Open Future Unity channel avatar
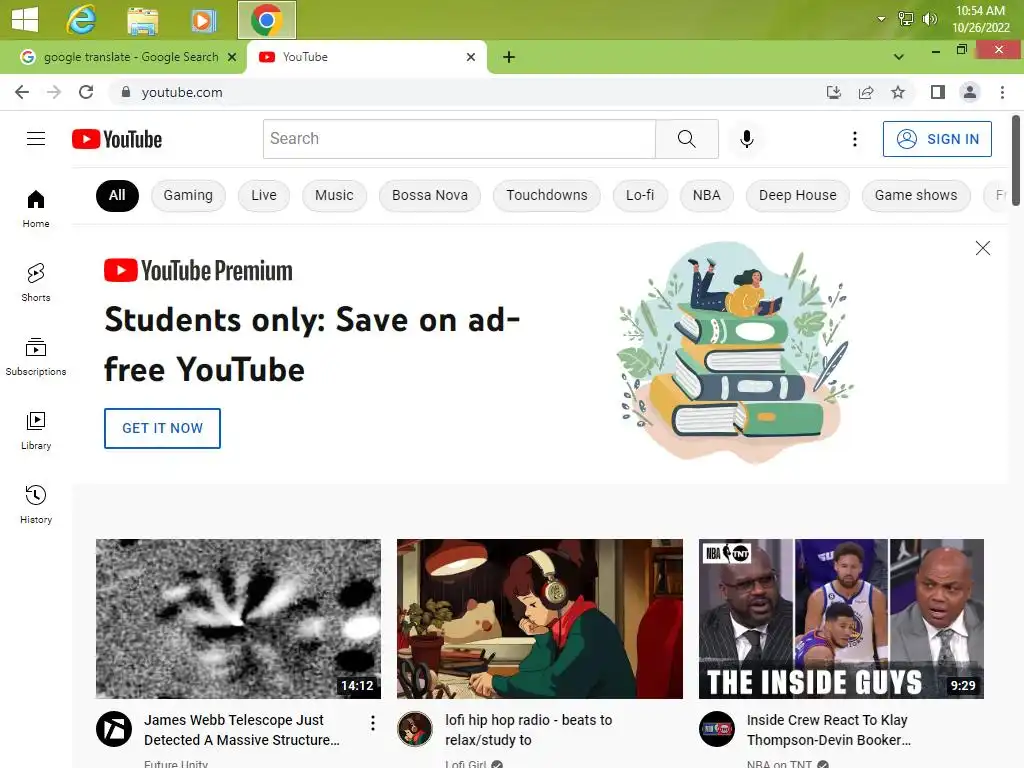 click(114, 729)
